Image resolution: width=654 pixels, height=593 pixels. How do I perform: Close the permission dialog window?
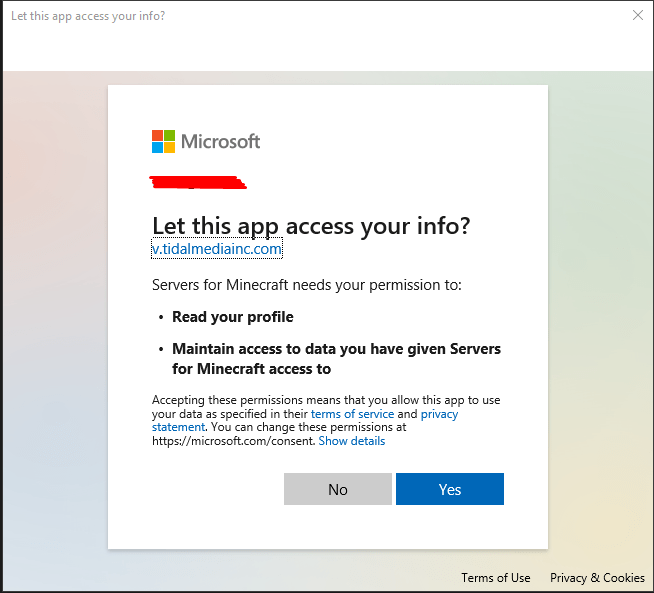click(638, 16)
